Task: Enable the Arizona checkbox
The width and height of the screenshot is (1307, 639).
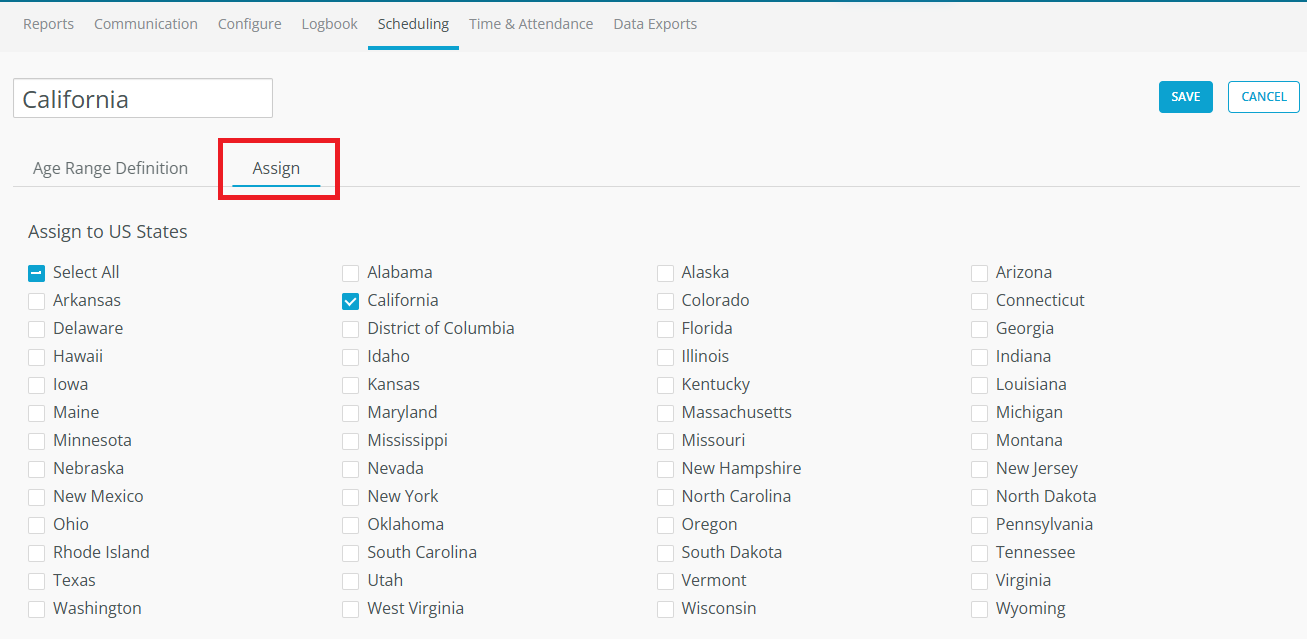Action: click(979, 273)
